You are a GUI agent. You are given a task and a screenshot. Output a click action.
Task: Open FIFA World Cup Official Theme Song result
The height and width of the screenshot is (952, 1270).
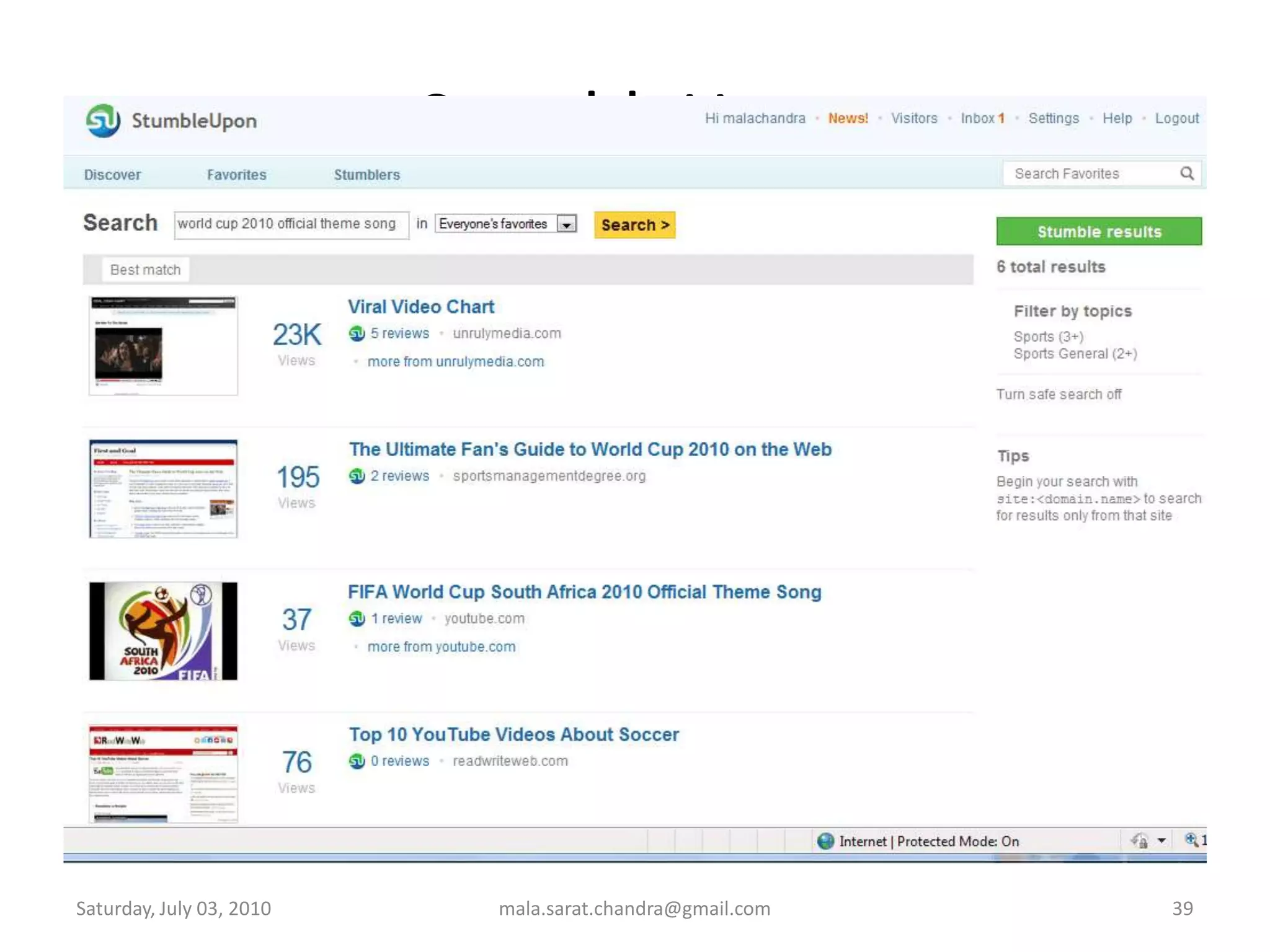(584, 592)
